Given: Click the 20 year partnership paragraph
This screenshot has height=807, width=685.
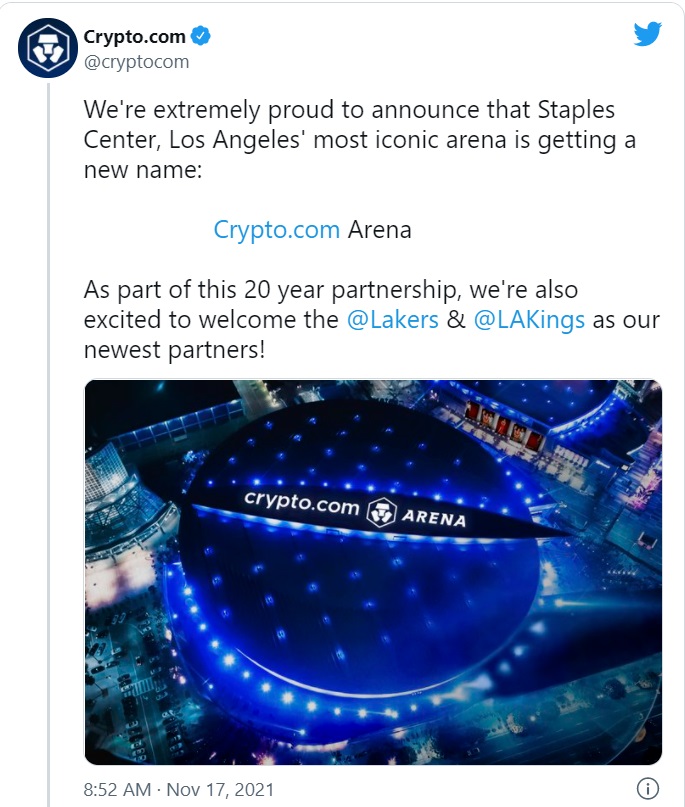Looking at the screenshot, I should pos(372,320).
